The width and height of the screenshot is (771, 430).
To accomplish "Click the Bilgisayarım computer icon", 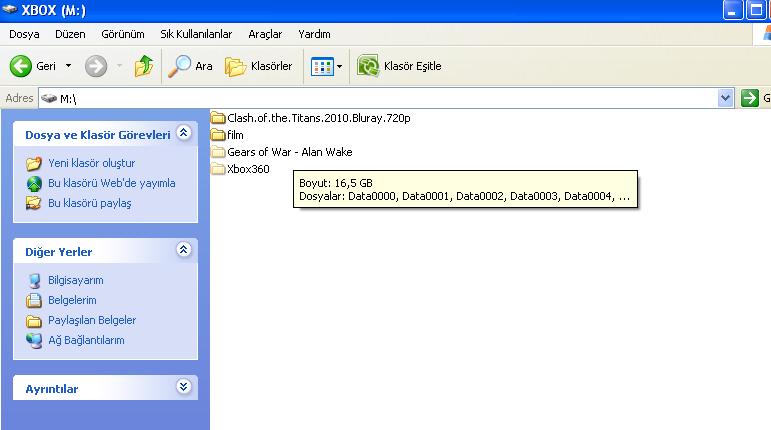I will [33, 280].
